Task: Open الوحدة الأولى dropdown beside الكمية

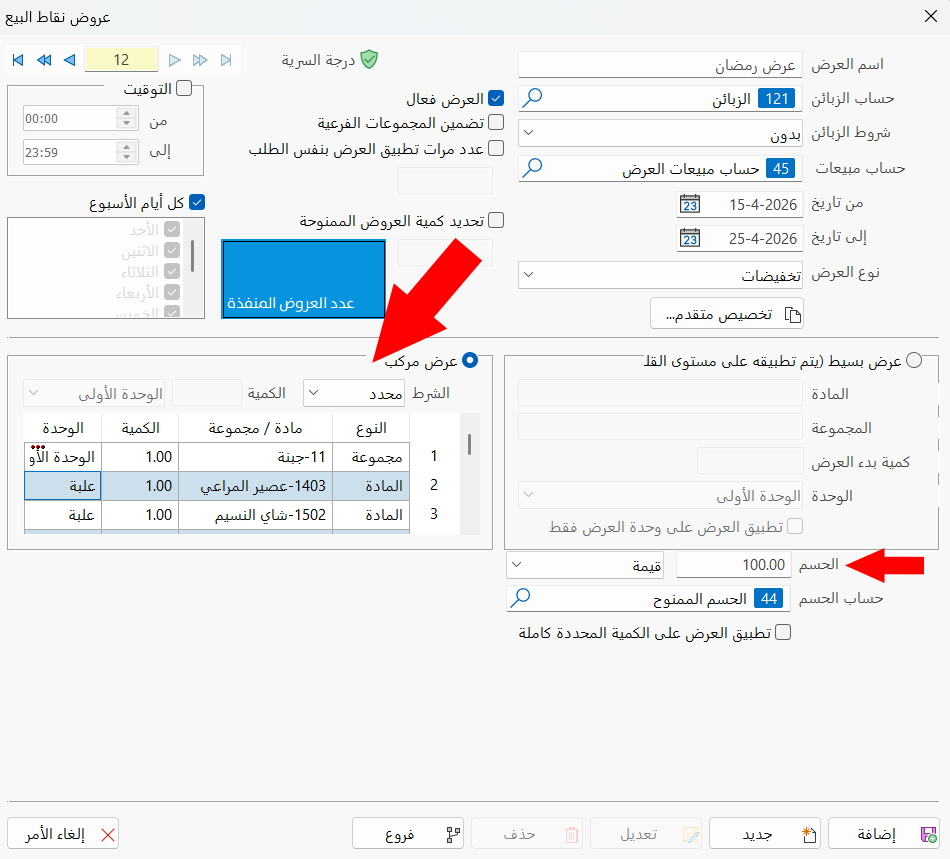Action: pyautogui.click(x=95, y=393)
